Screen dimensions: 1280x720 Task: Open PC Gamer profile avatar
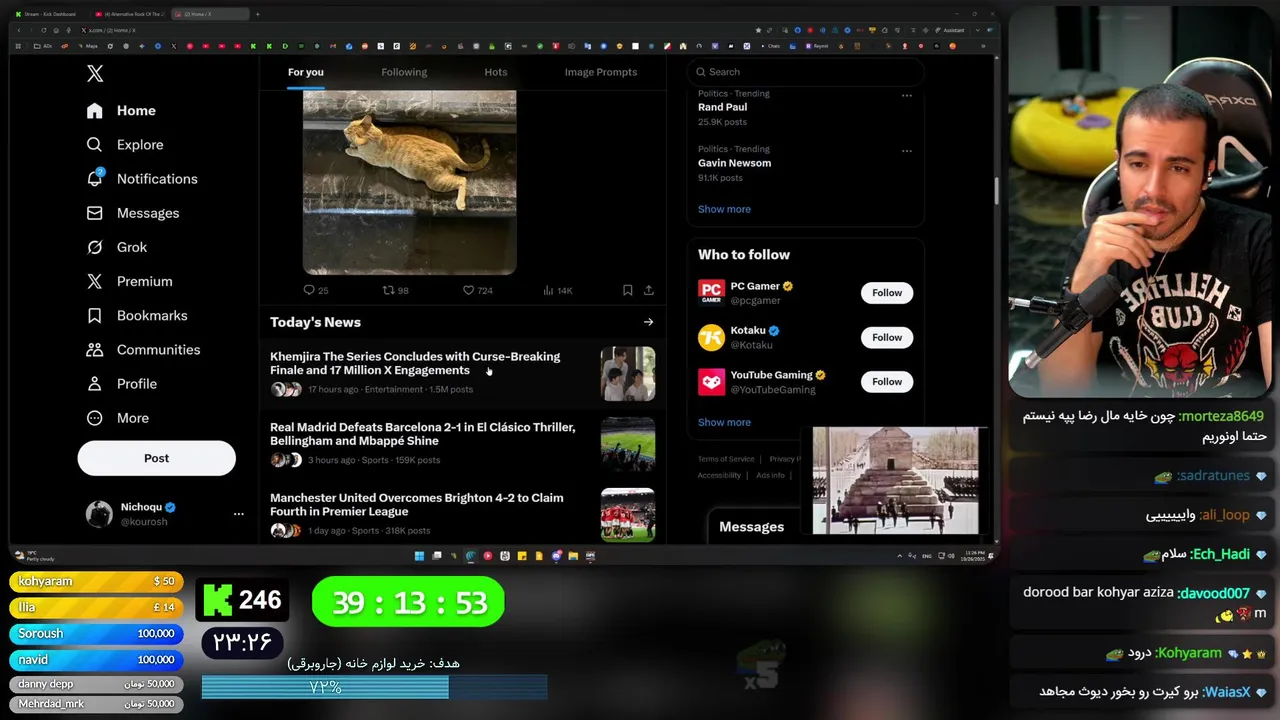pyautogui.click(x=711, y=293)
